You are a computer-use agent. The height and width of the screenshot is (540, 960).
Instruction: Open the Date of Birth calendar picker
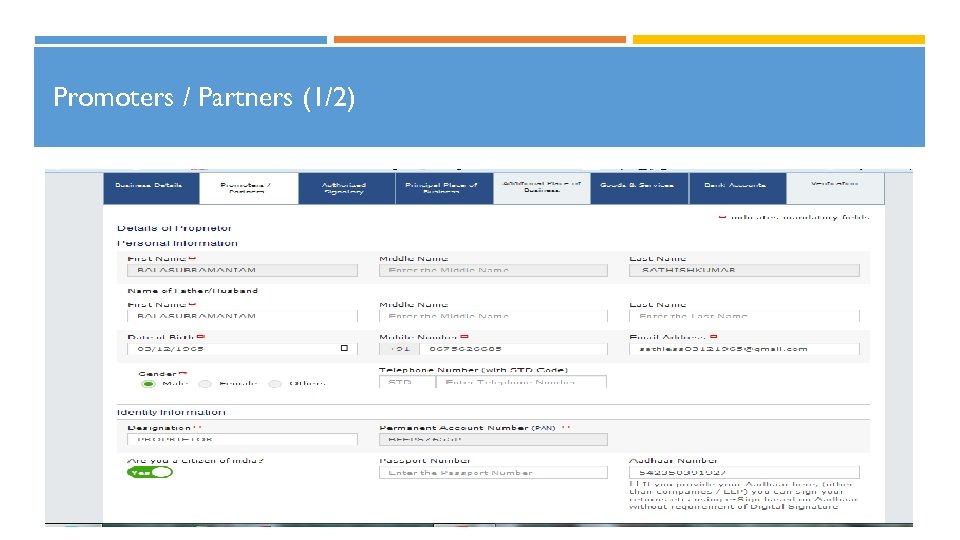coord(344,348)
